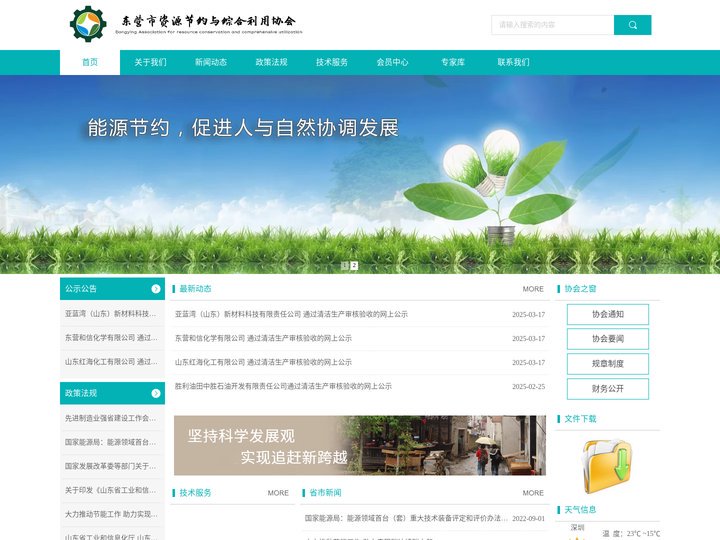The width and height of the screenshot is (720, 540).
Task: Open the 专家库 navigation item
Action: [453, 62]
